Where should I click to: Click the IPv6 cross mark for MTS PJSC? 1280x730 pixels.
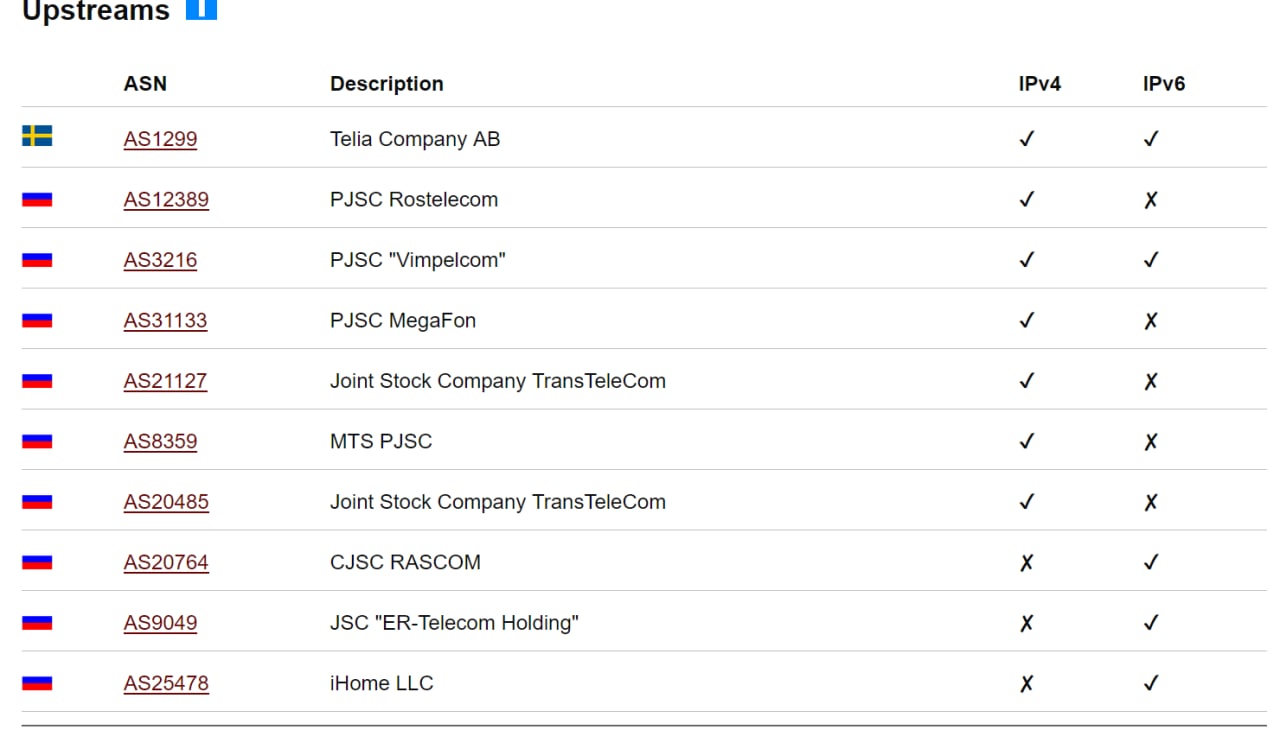point(1151,442)
